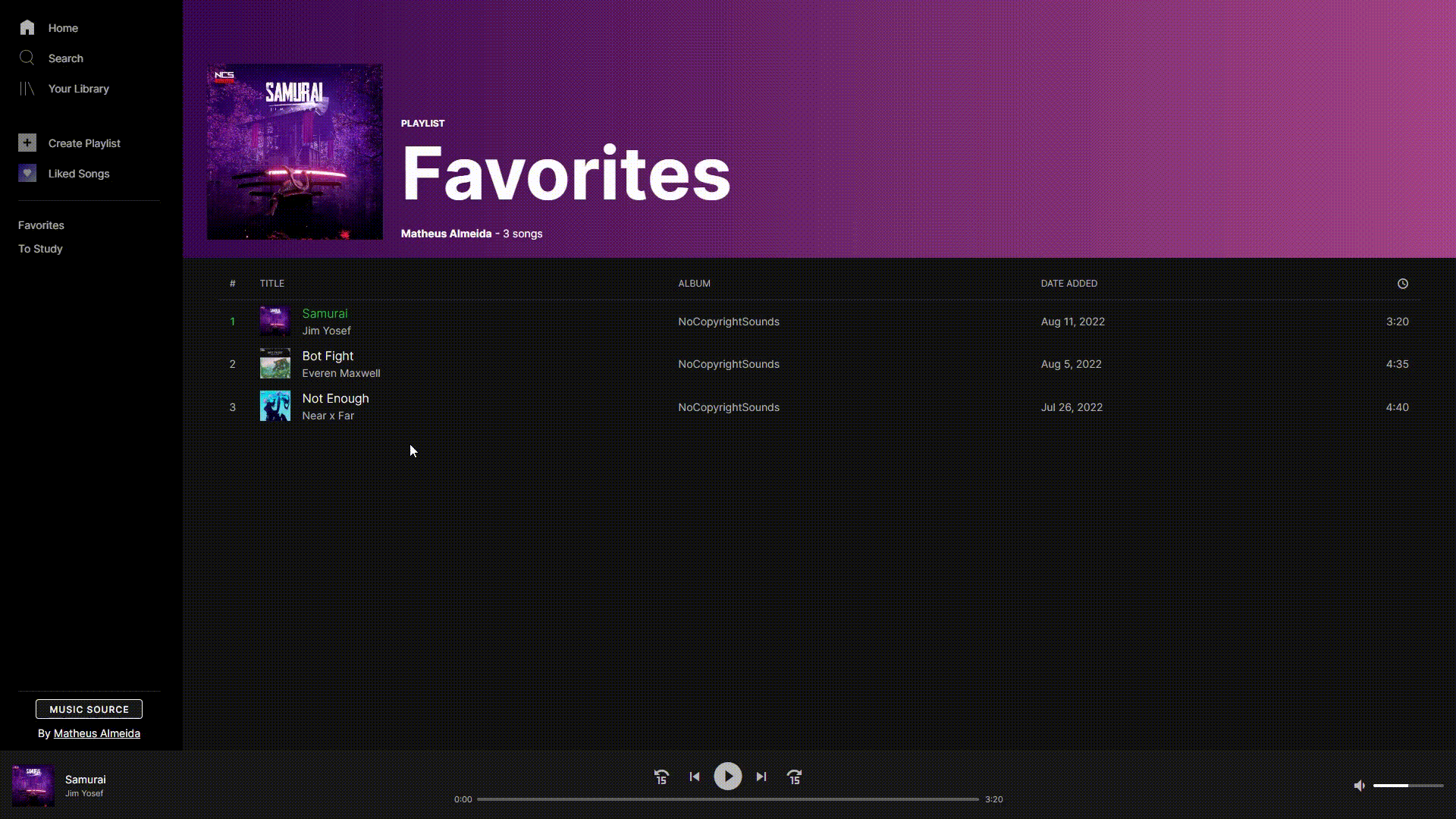Click ALBUM column header
1456x819 pixels.
point(694,284)
